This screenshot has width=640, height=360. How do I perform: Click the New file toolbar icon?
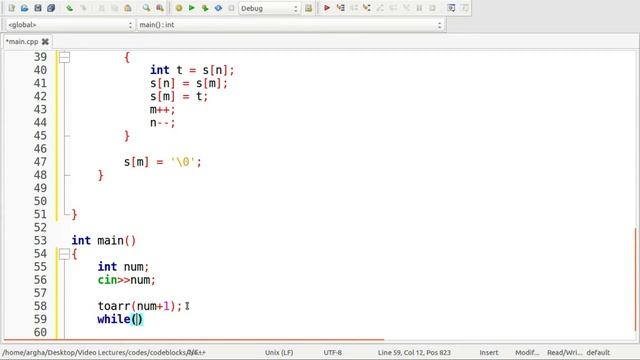tap(11, 8)
